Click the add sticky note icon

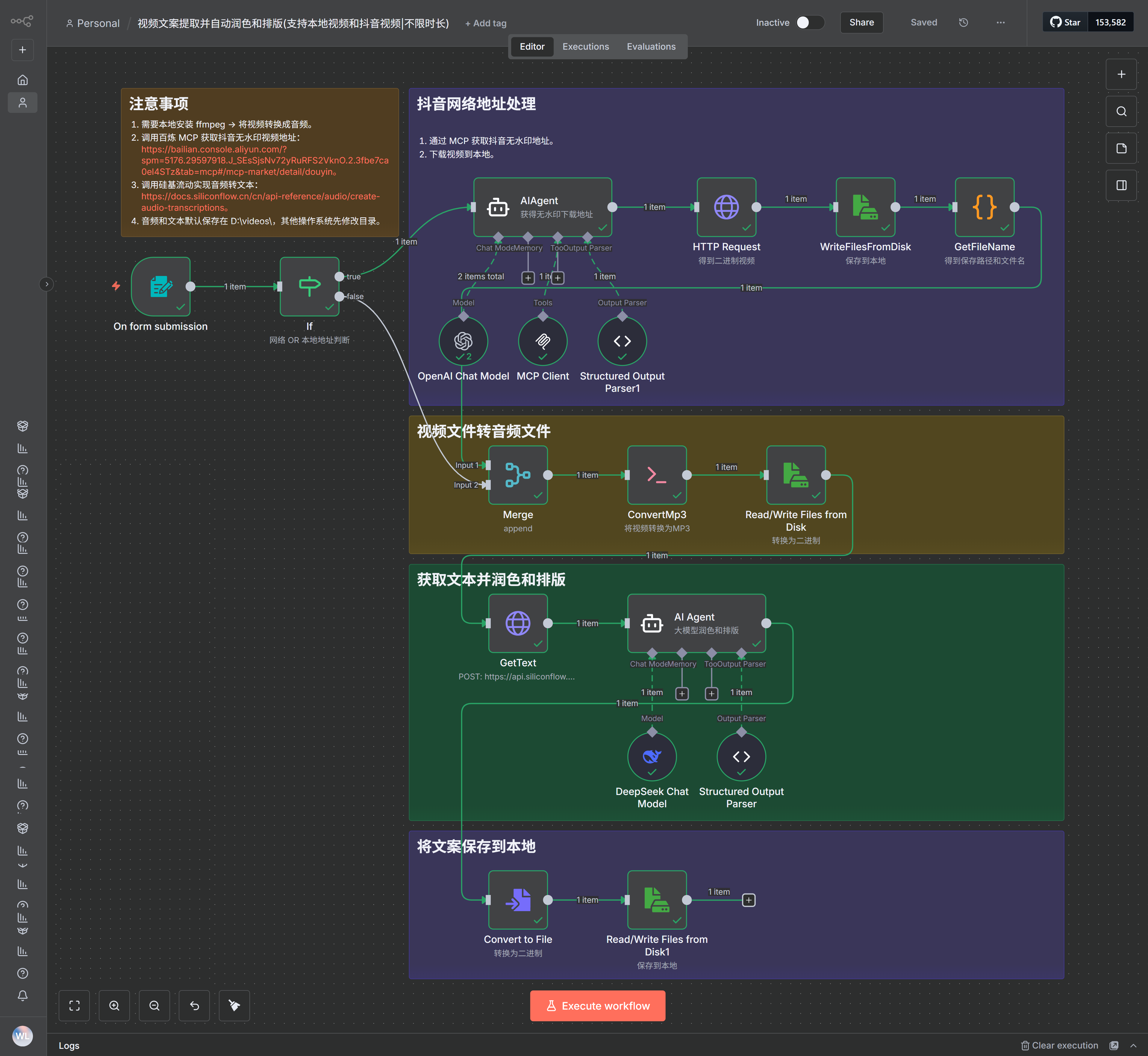pos(1121,148)
